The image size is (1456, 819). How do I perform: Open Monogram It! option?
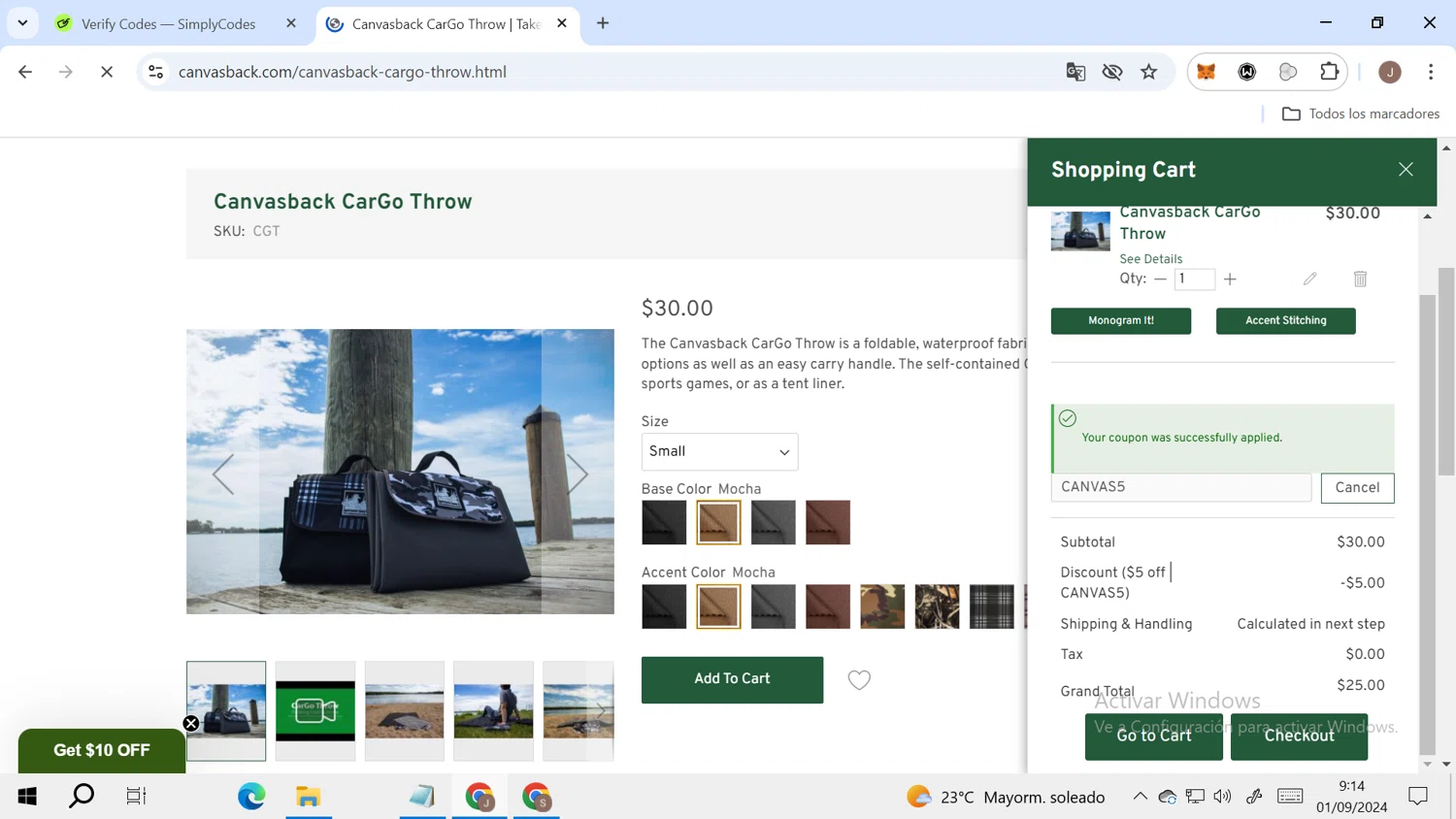[x=1121, y=321]
